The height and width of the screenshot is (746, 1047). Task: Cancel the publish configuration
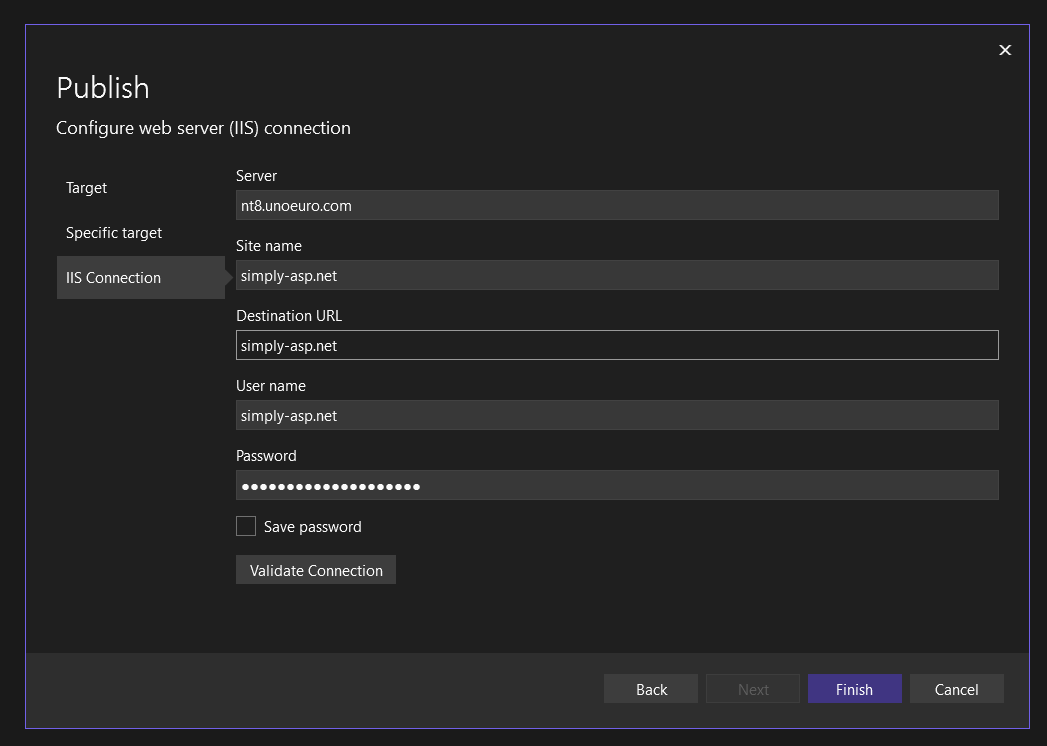click(x=956, y=689)
